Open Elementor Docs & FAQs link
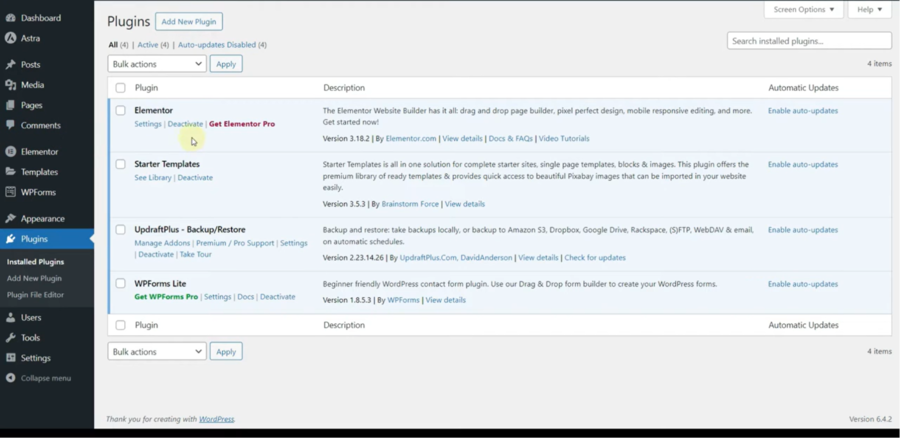The image size is (900, 438). click(x=510, y=138)
